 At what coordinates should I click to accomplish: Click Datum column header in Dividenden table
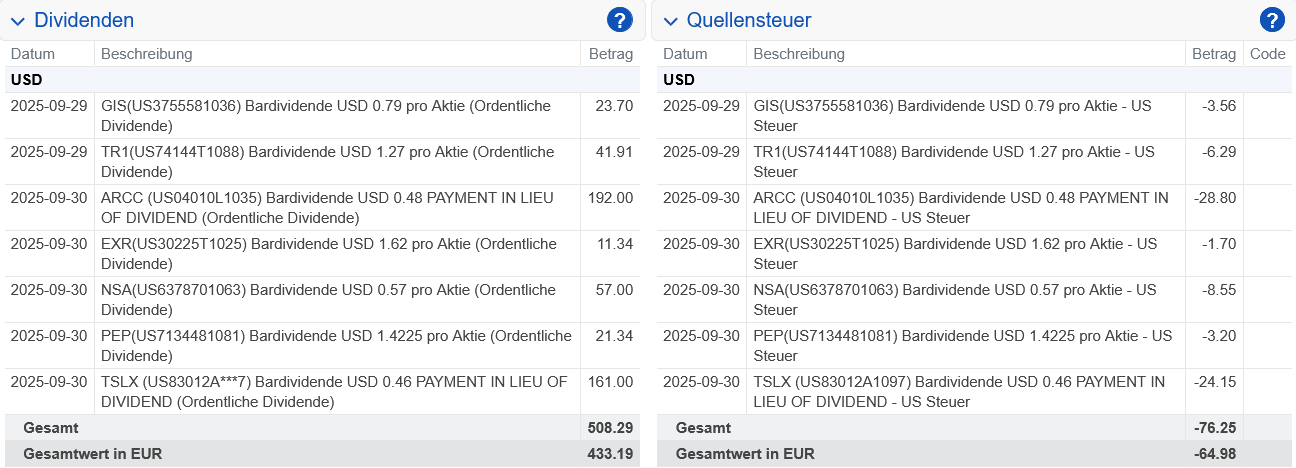tap(33, 54)
